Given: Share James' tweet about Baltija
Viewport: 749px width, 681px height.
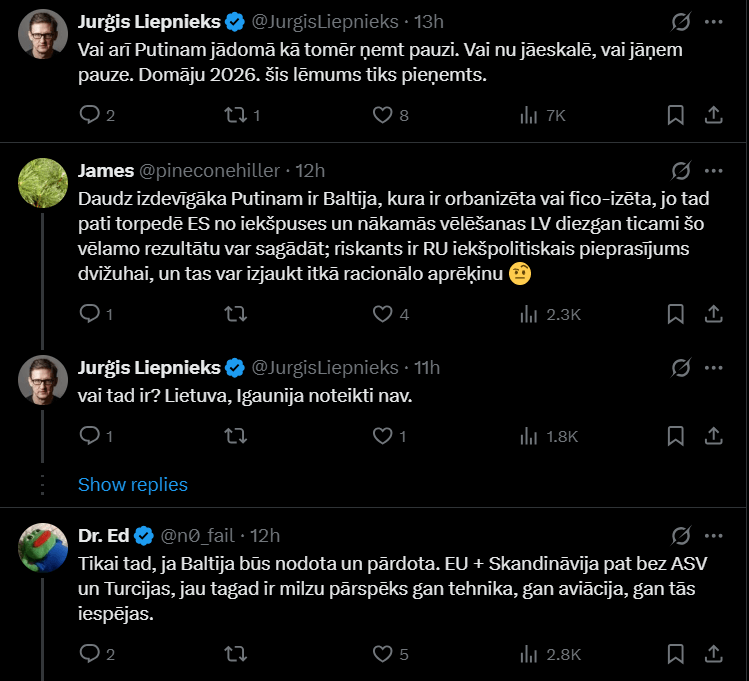Looking at the screenshot, I should click(714, 314).
